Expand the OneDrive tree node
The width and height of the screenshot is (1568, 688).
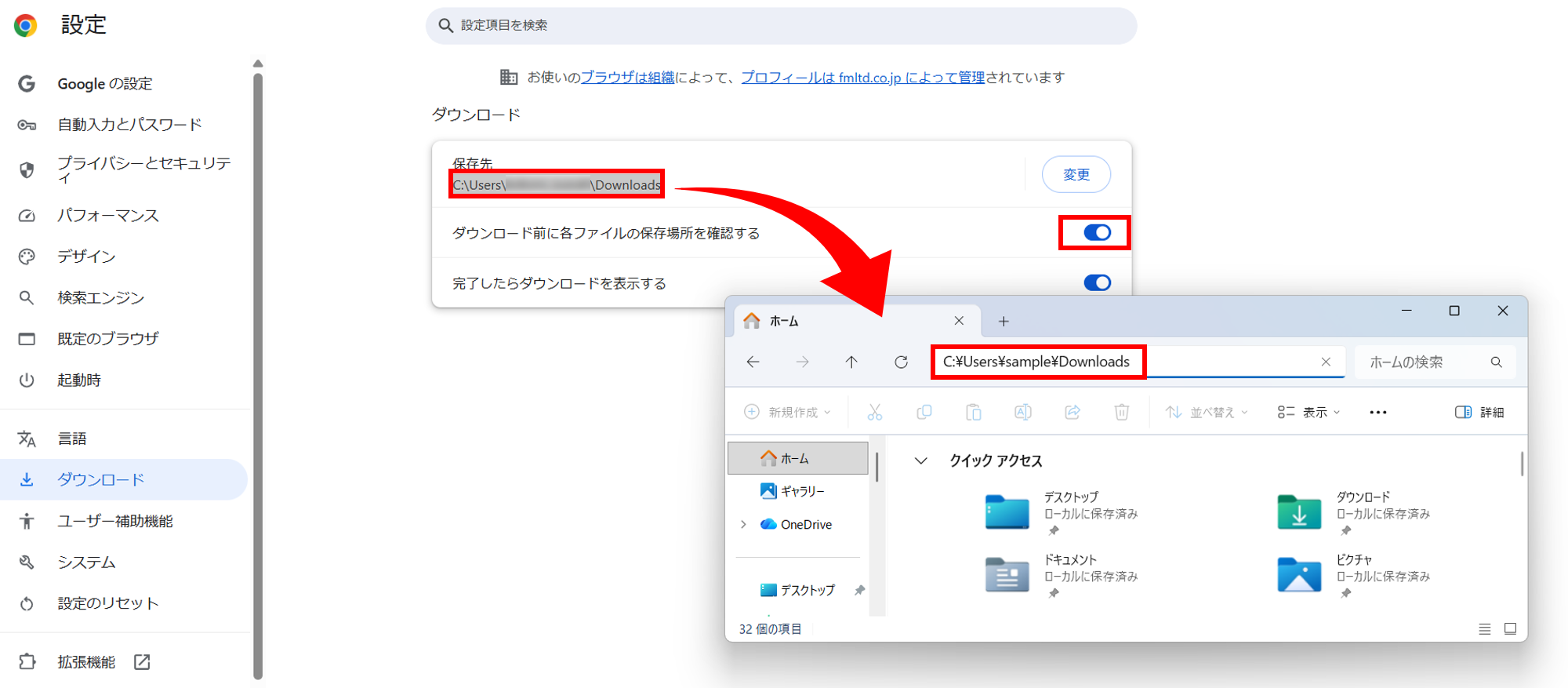pos(743,524)
